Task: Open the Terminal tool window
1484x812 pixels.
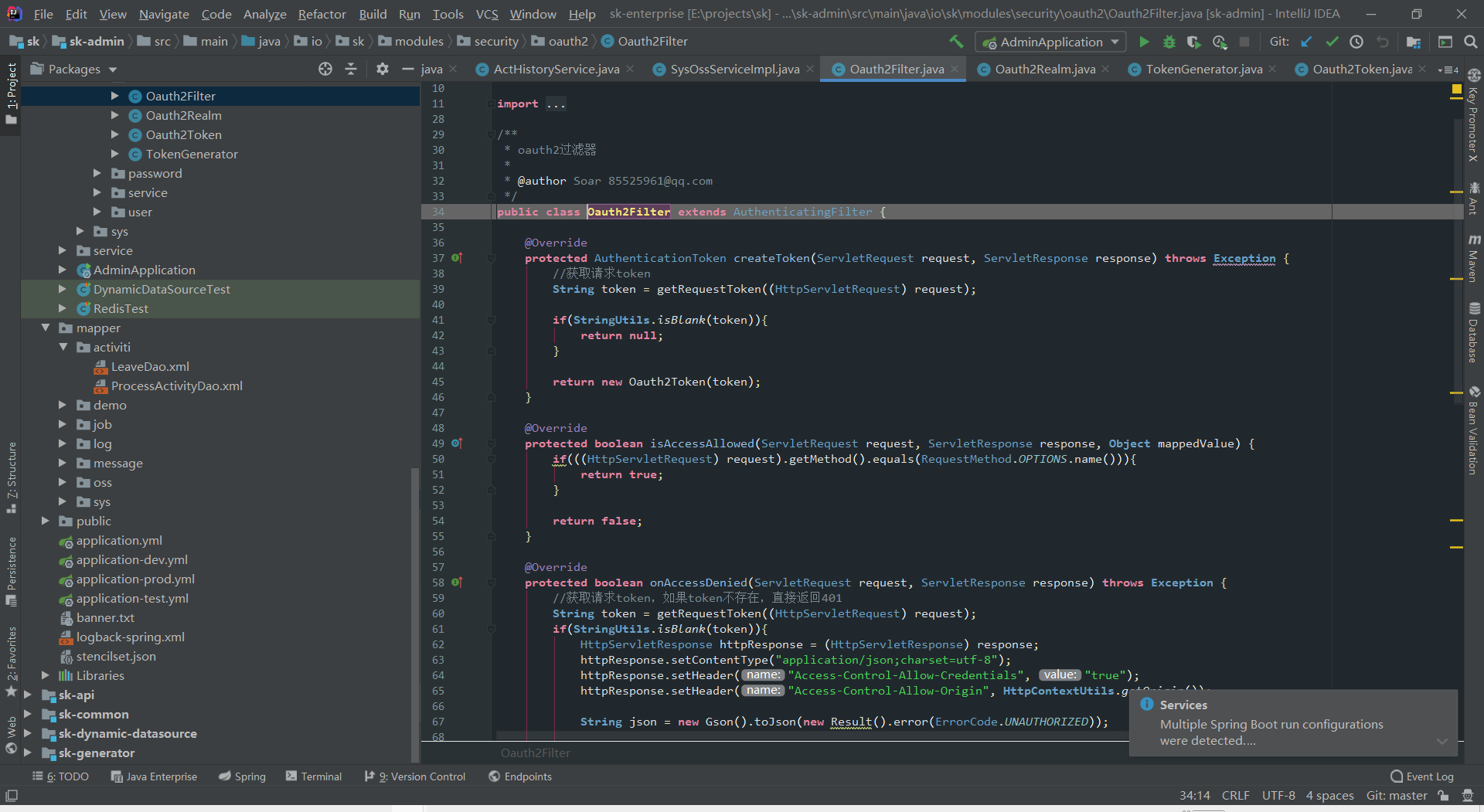Action: 314,776
